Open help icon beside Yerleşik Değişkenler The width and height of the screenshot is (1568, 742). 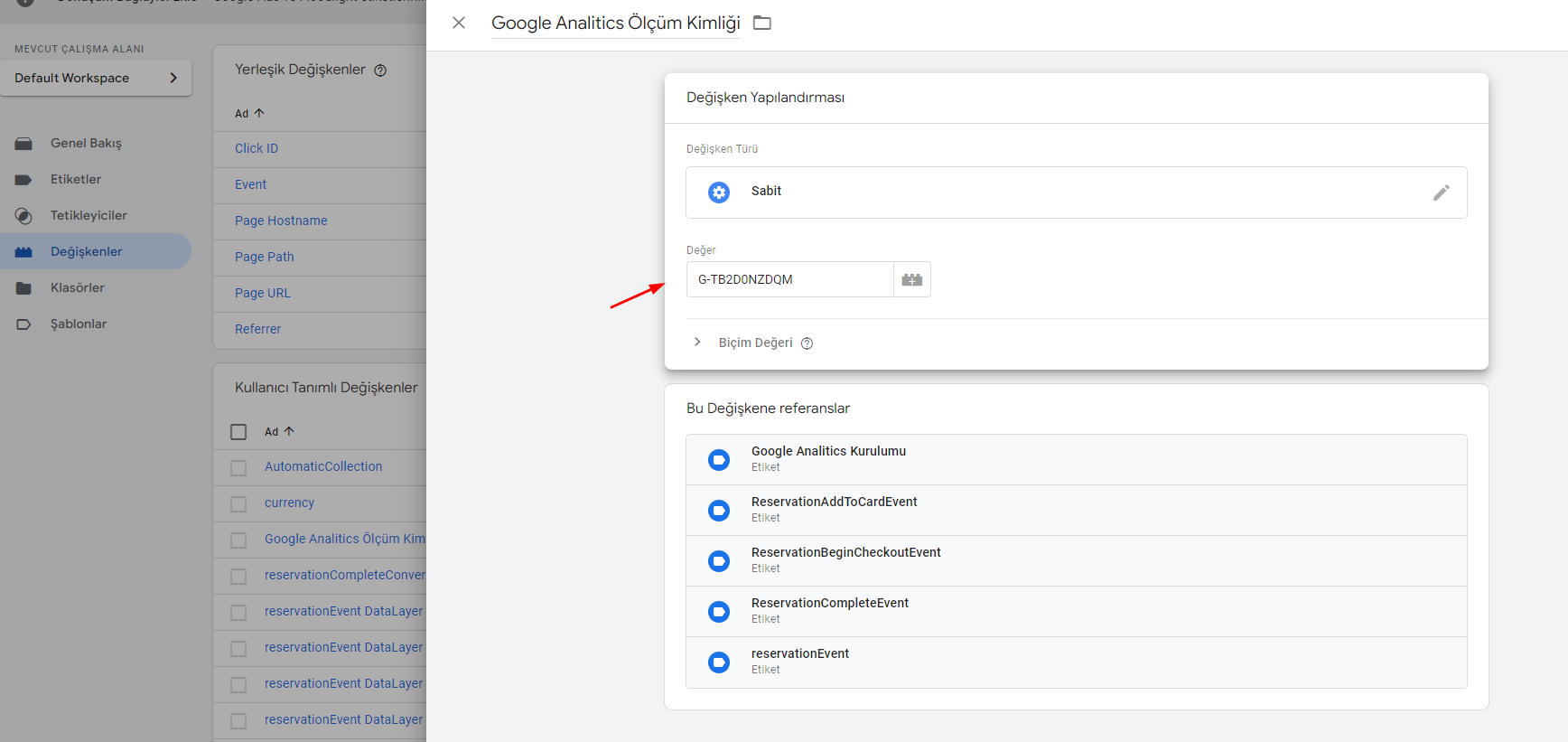tap(380, 70)
